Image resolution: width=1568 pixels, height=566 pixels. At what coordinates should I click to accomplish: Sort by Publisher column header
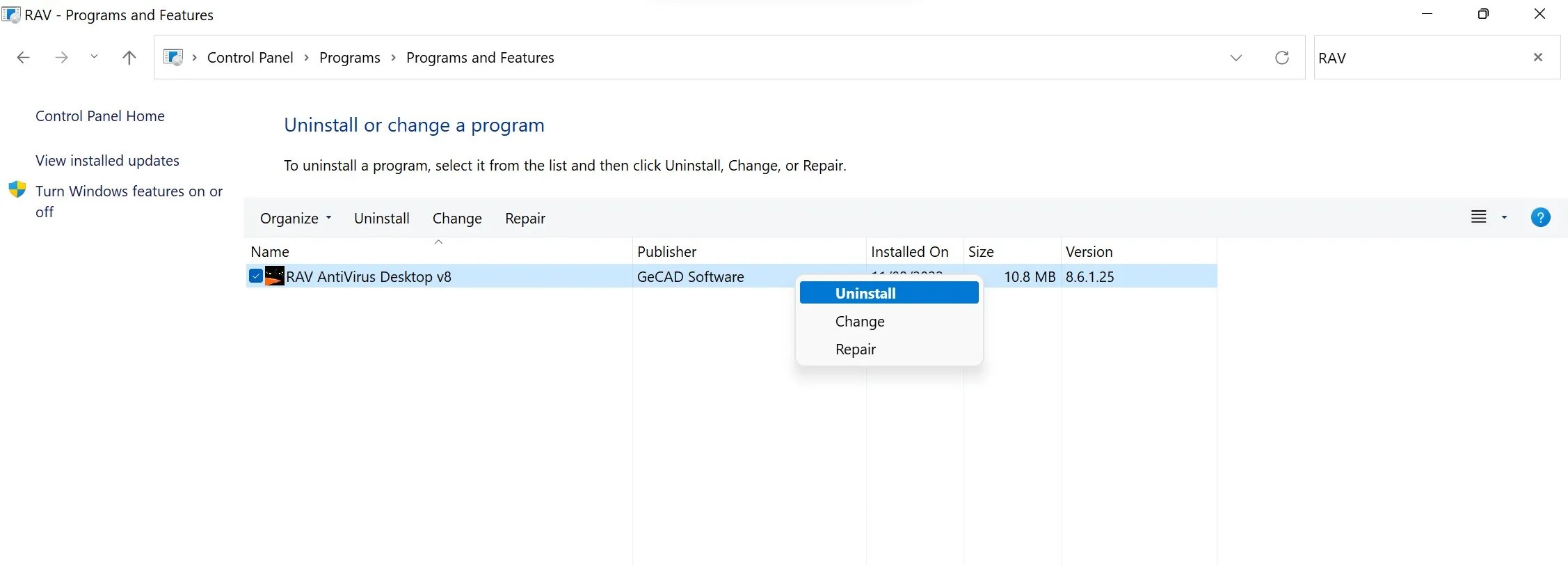click(749, 252)
